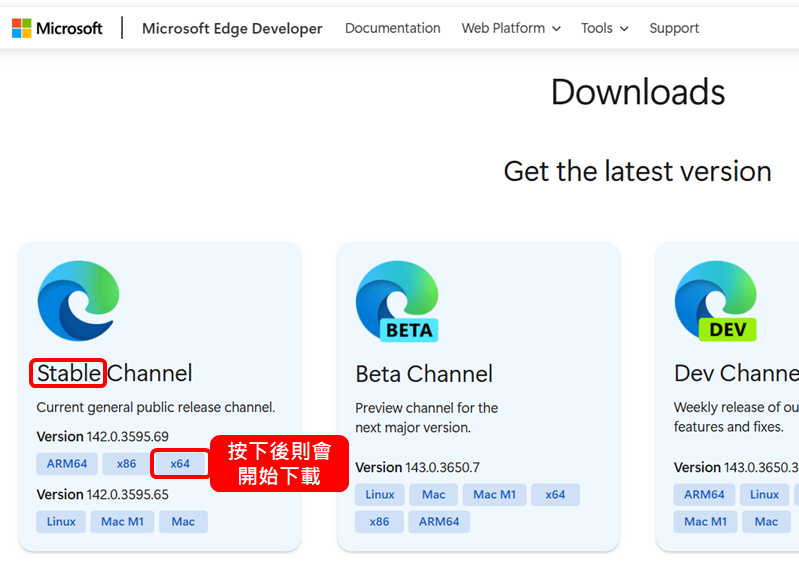Screen dimensions: 799x565
Task: Expand the Web Platform dropdown menu
Action: [x=510, y=28]
